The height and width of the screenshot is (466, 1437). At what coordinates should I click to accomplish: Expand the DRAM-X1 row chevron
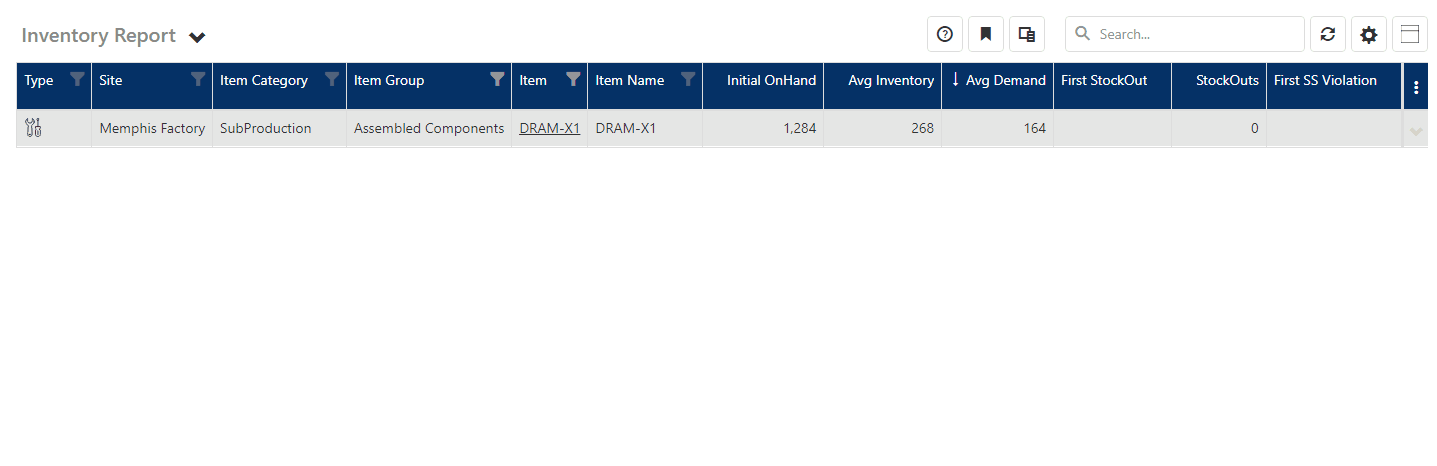click(1415, 131)
